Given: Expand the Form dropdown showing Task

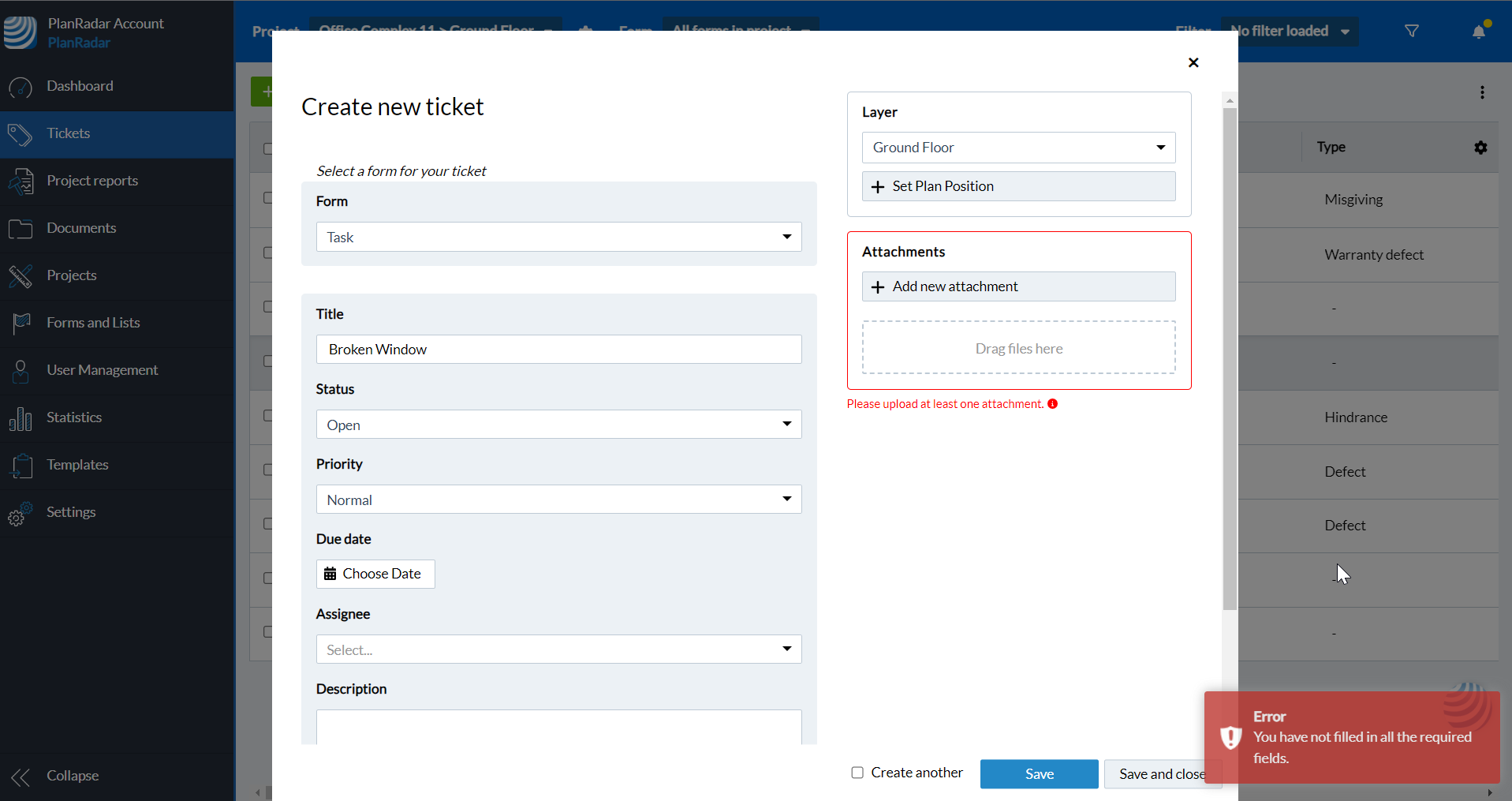Looking at the screenshot, I should [558, 237].
